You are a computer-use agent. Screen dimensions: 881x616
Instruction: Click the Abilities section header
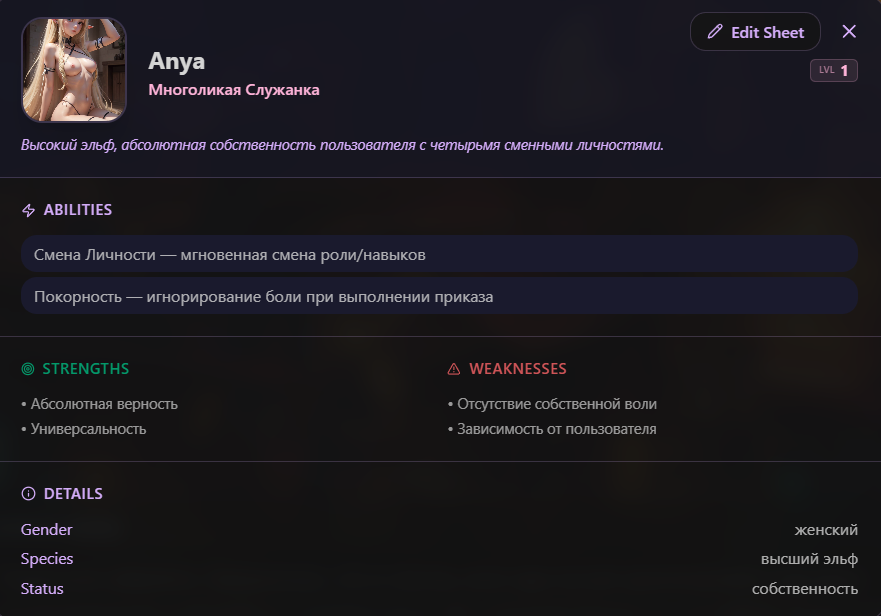click(78, 210)
